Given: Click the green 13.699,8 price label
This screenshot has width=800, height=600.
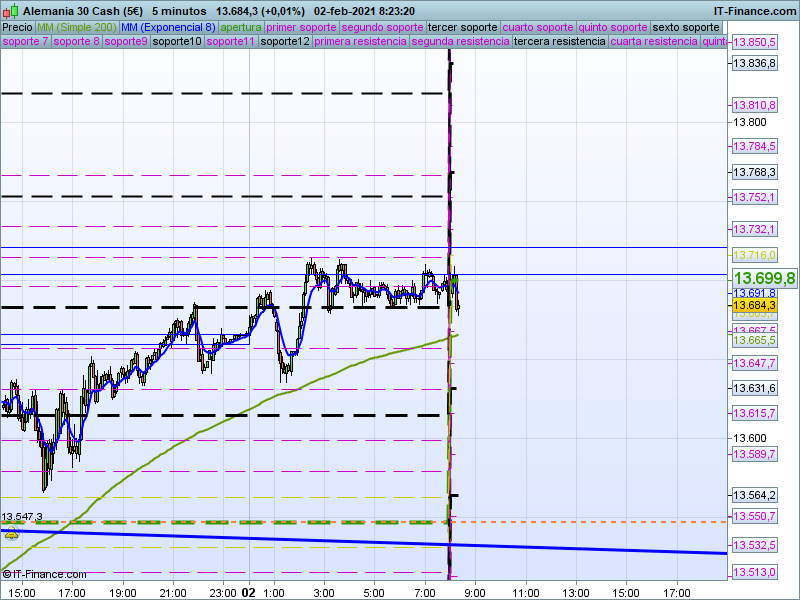Looking at the screenshot, I should coord(764,278).
